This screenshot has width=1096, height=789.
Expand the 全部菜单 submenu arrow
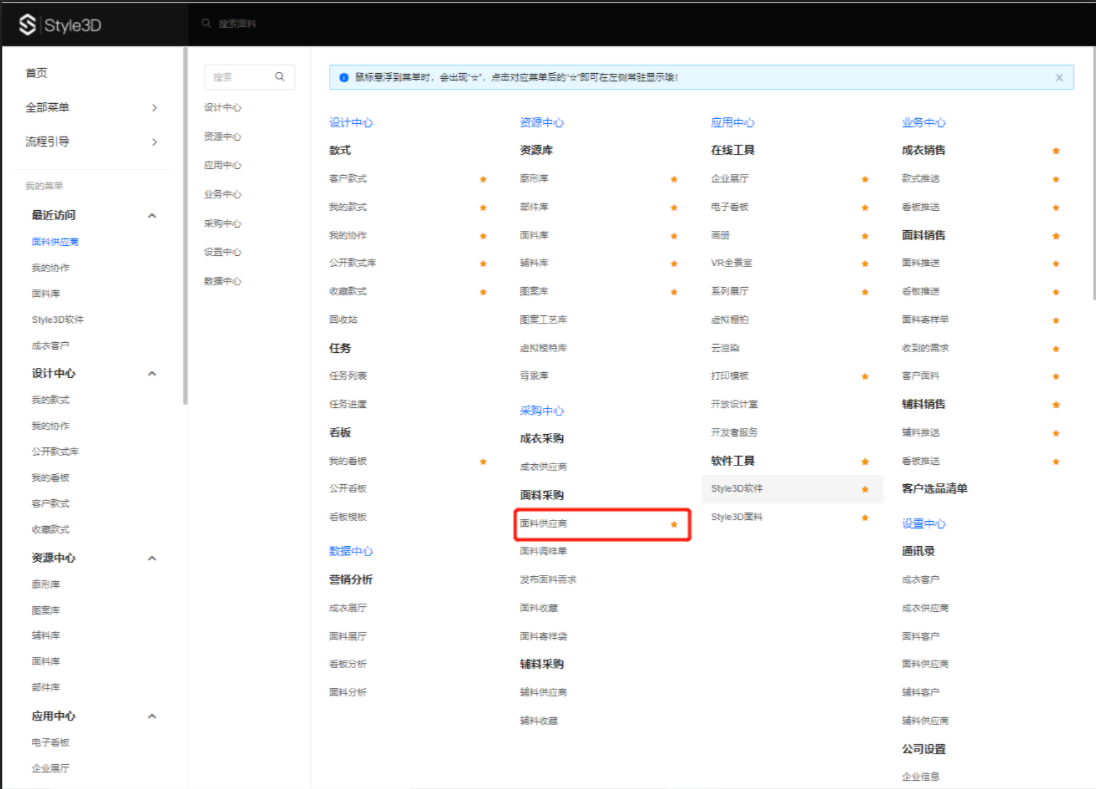coord(154,108)
